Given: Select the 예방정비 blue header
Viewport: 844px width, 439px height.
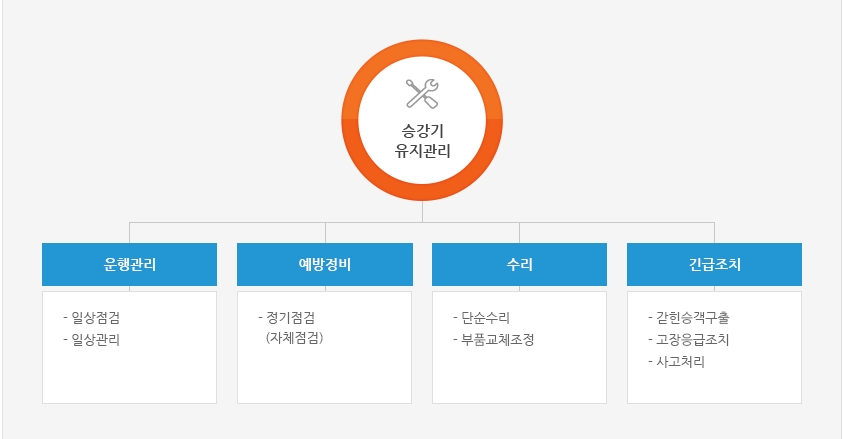Looking at the screenshot, I should (x=325, y=264).
